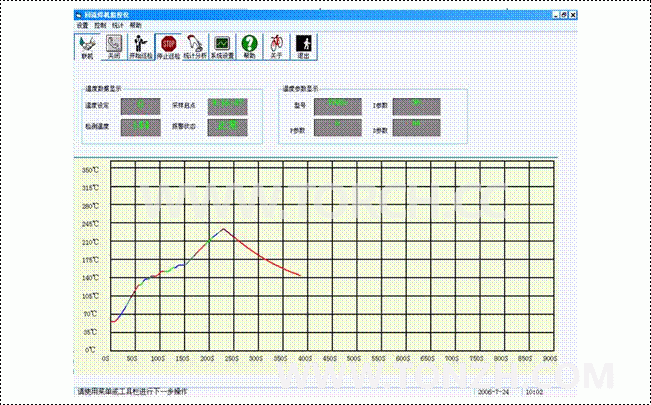Select the 采样起点 display field
Image resolution: width=651 pixels, height=405 pixels.
coord(228,104)
